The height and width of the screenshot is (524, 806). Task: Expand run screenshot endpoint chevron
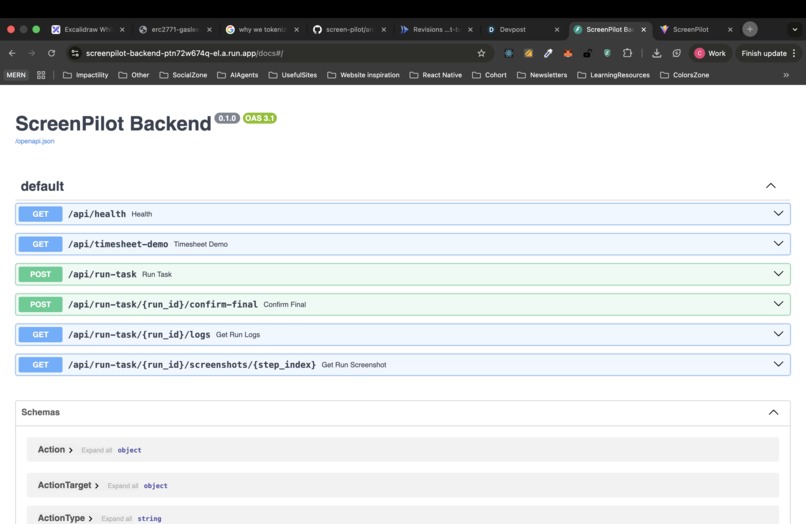click(778, 365)
